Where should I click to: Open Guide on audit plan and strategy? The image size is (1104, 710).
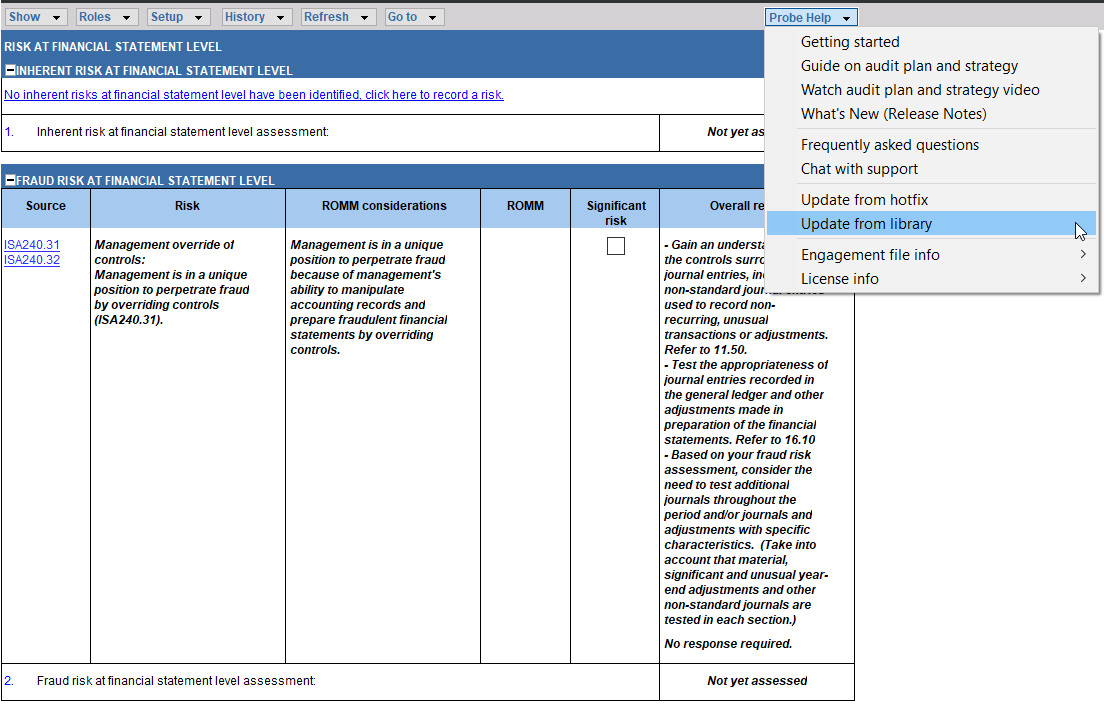(x=932, y=66)
